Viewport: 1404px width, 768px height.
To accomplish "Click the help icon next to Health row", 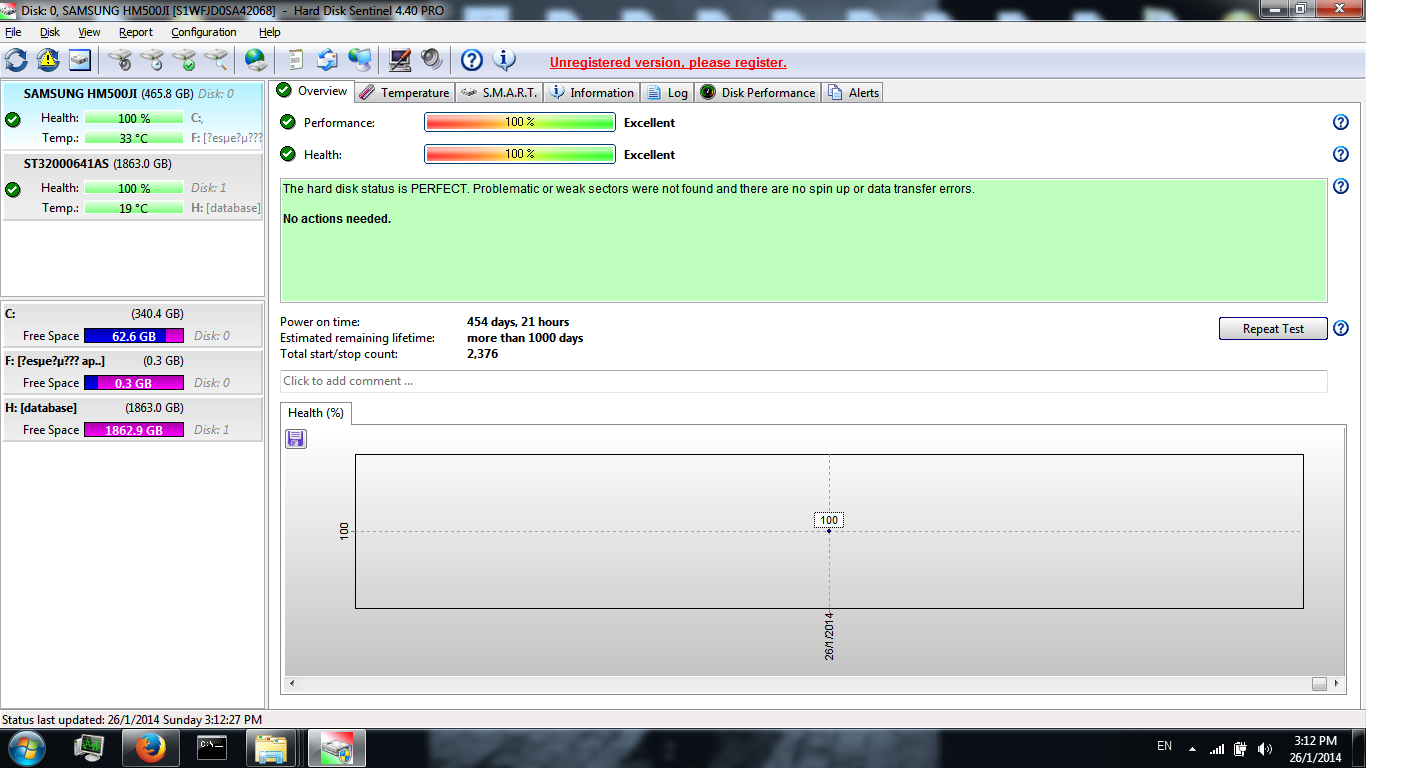I will coord(1341,154).
